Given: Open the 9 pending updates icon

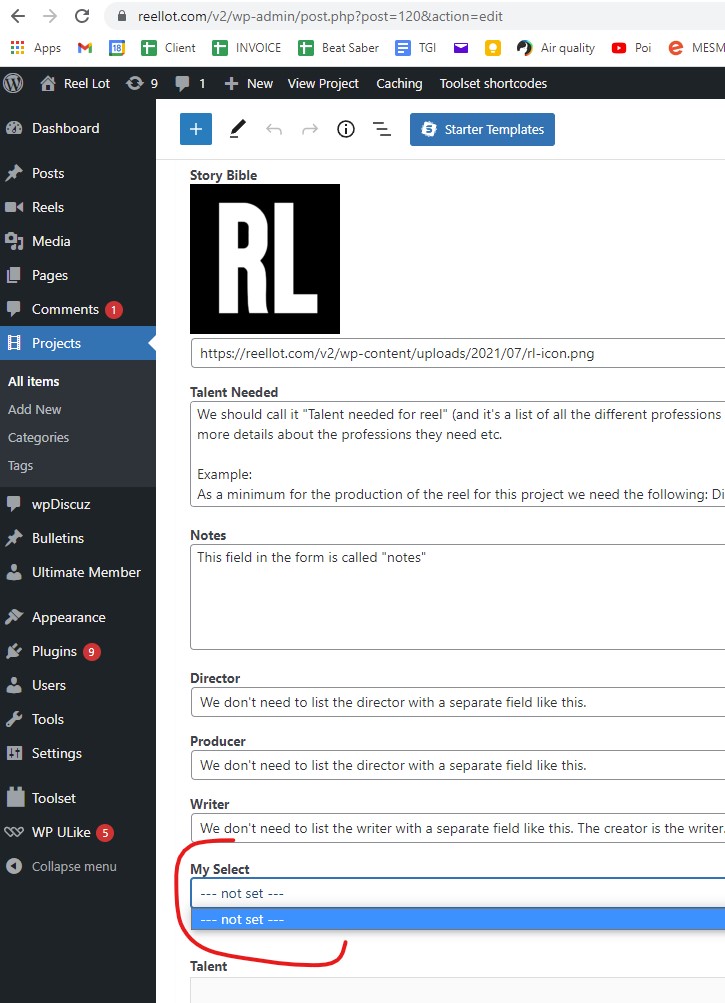Looking at the screenshot, I should pos(142,83).
